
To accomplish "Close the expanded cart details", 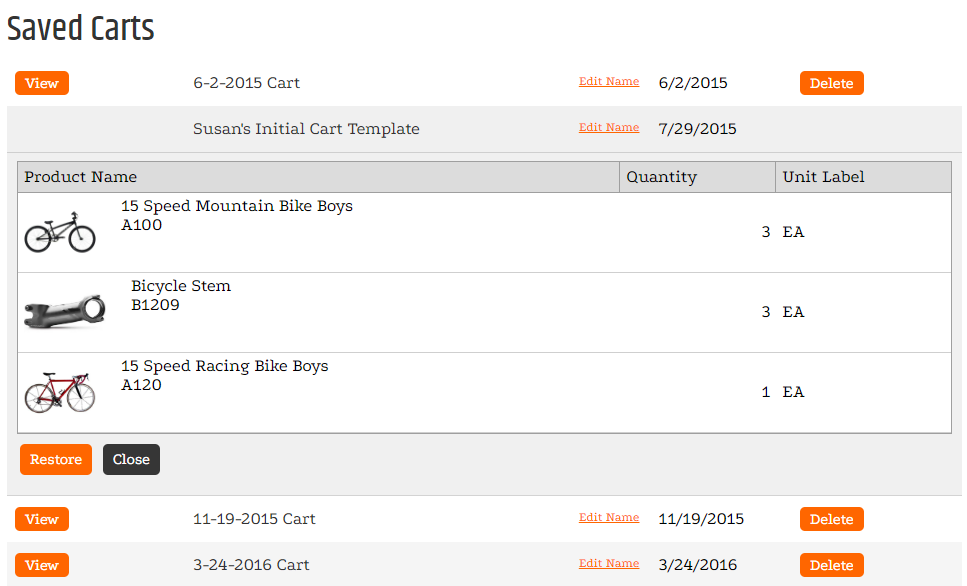I will tap(131, 460).
